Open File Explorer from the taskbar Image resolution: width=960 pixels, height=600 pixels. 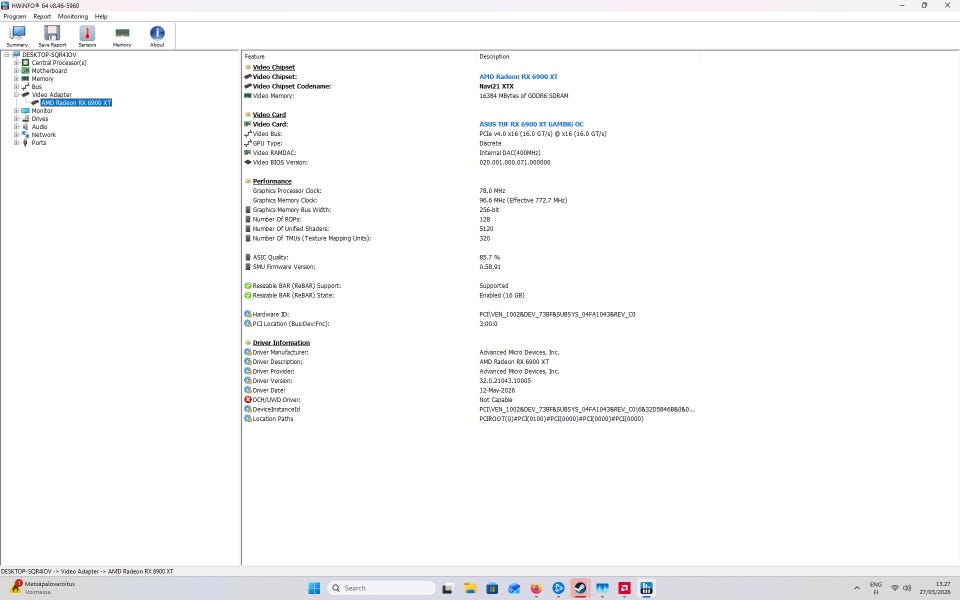470,588
